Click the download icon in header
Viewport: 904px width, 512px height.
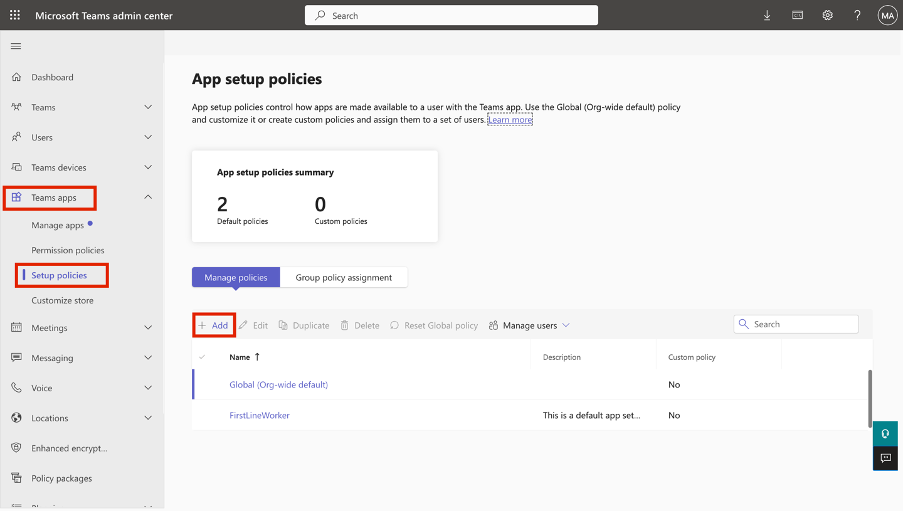tap(767, 16)
